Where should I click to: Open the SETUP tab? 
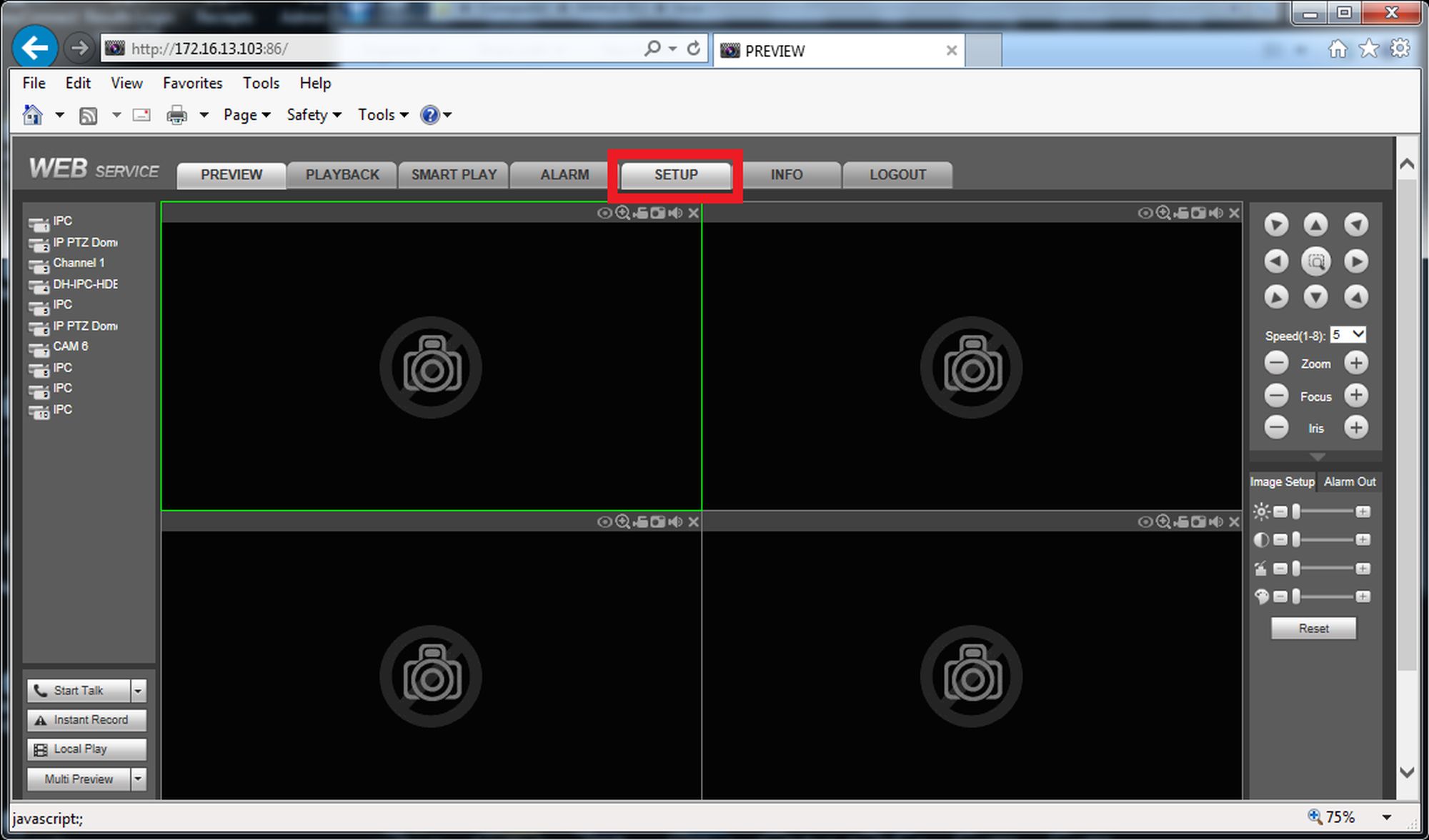[x=676, y=175]
